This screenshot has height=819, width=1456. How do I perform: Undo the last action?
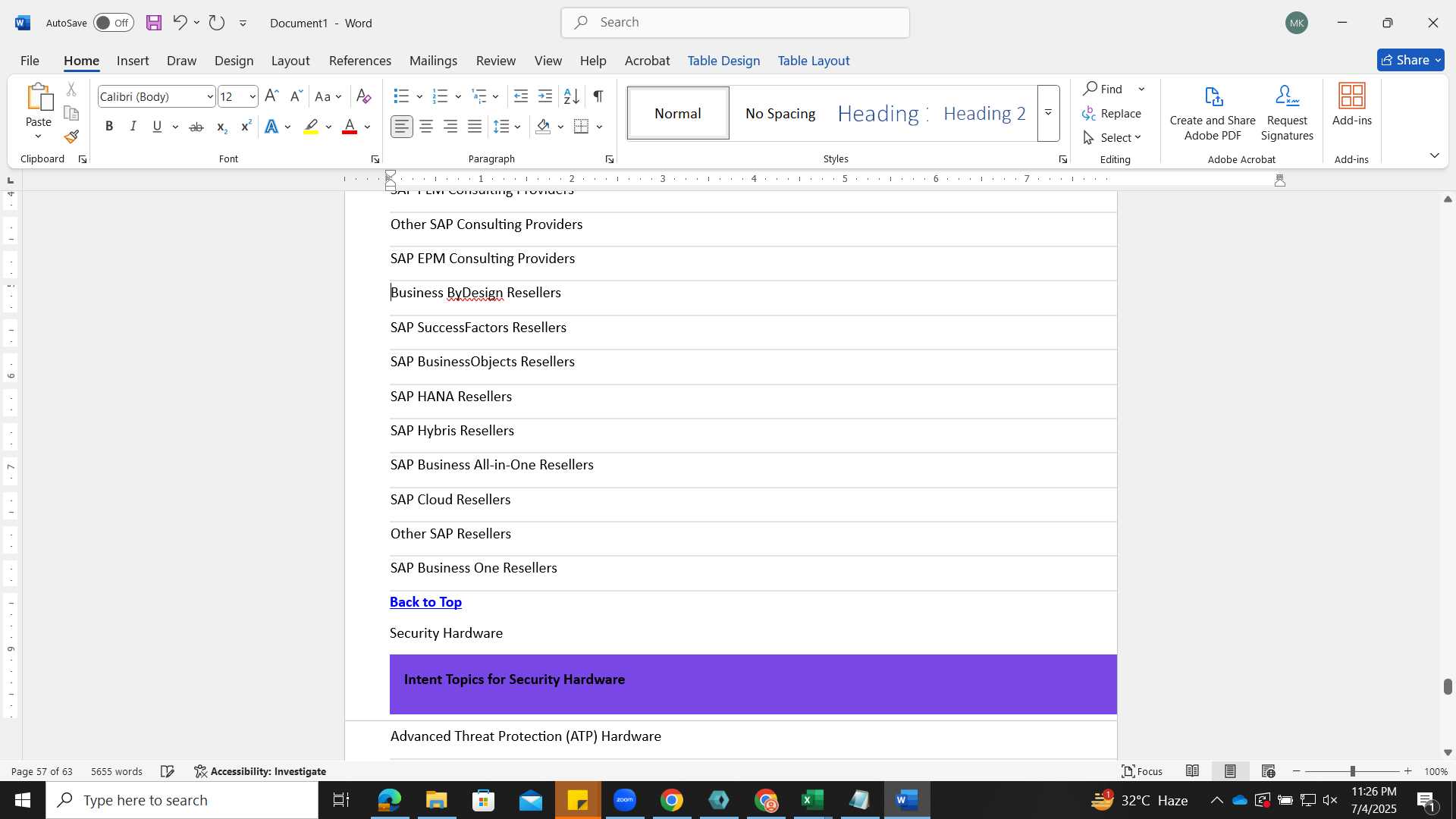tap(180, 23)
